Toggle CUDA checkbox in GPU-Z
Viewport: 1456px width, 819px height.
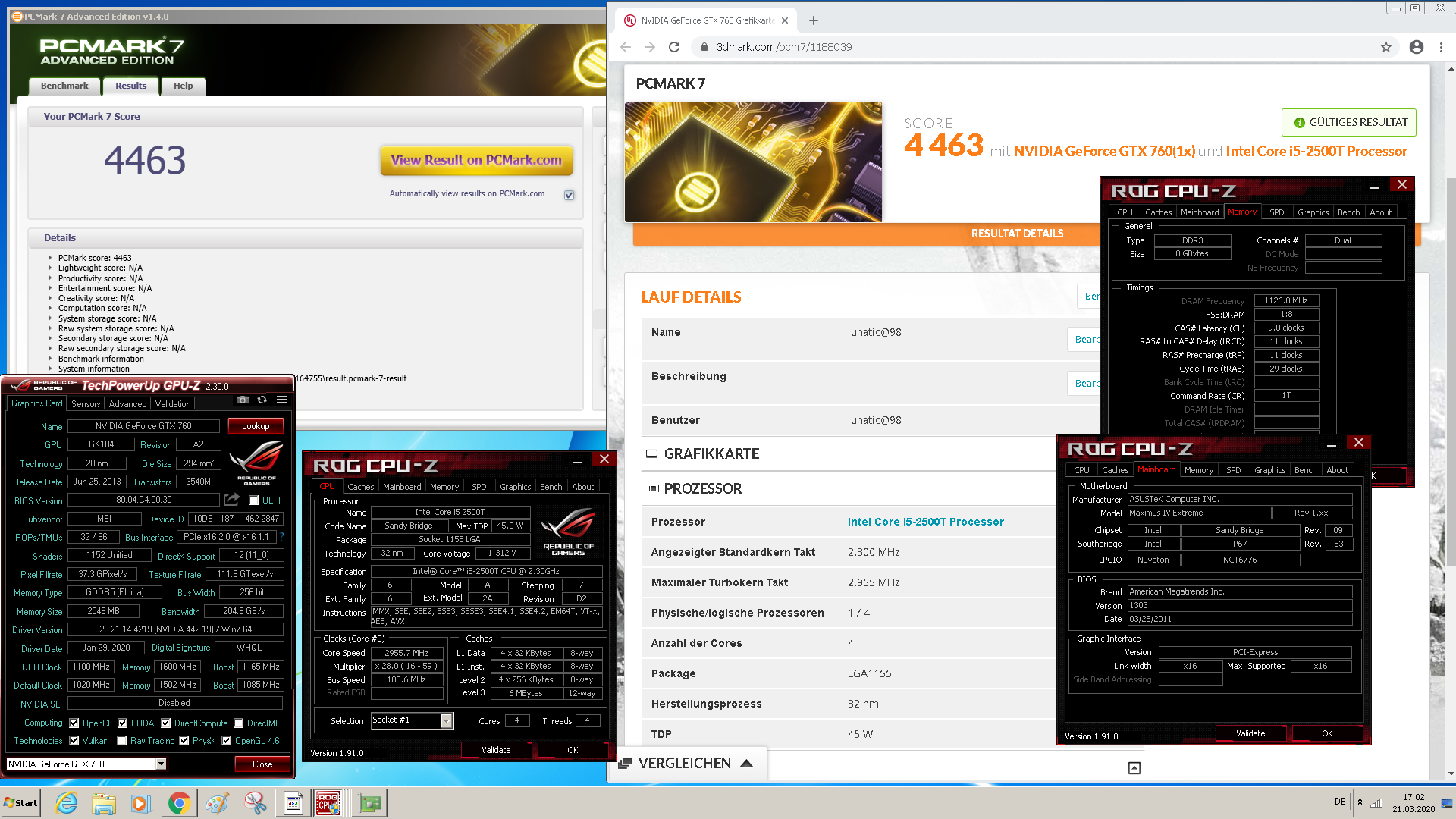click(123, 723)
